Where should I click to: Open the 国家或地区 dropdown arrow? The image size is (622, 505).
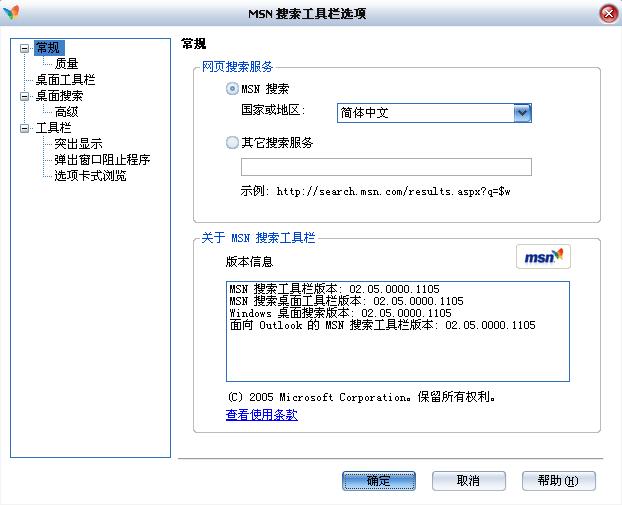[x=522, y=113]
